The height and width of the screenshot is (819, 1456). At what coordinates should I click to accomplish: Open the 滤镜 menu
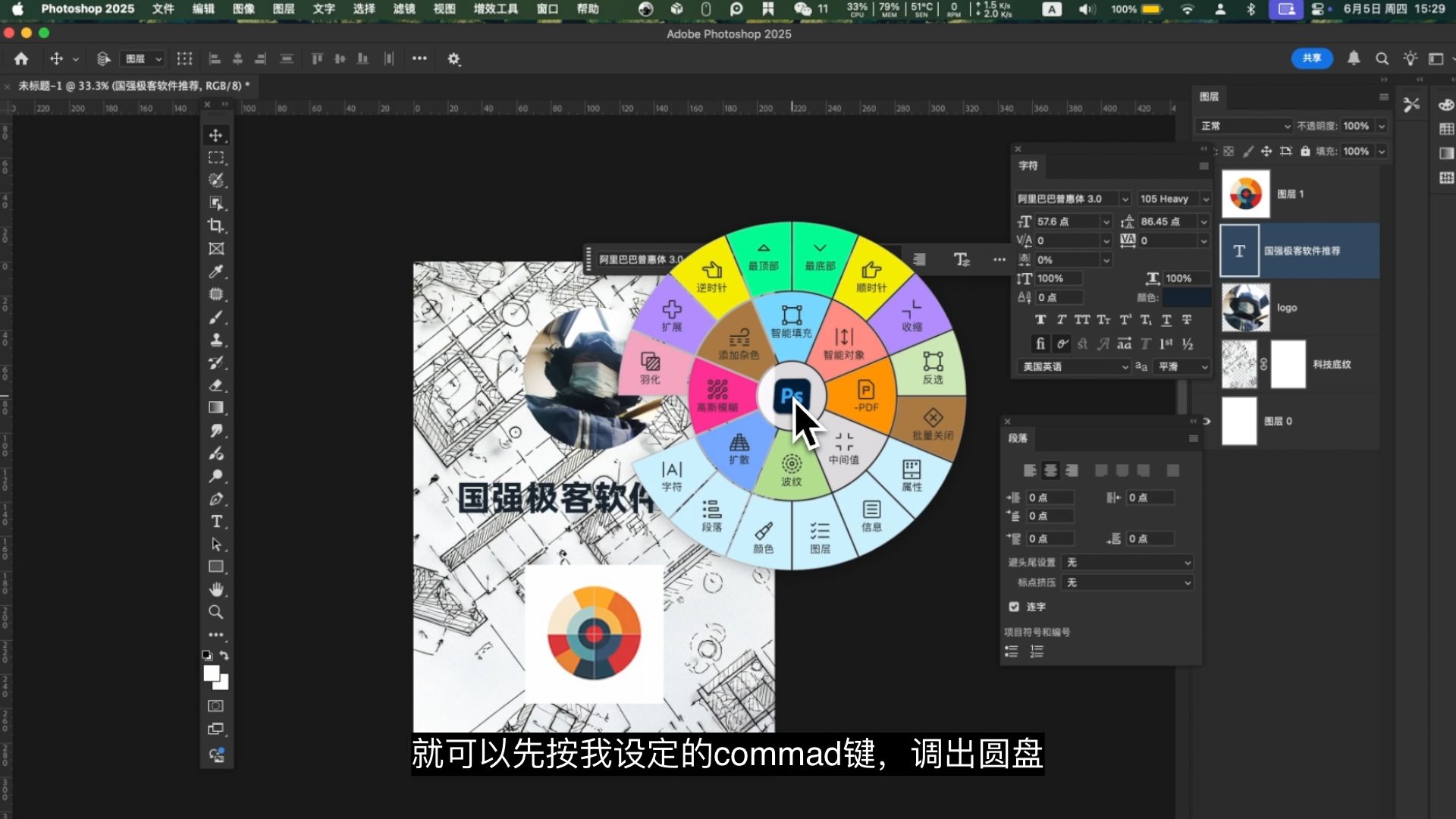pyautogui.click(x=404, y=9)
